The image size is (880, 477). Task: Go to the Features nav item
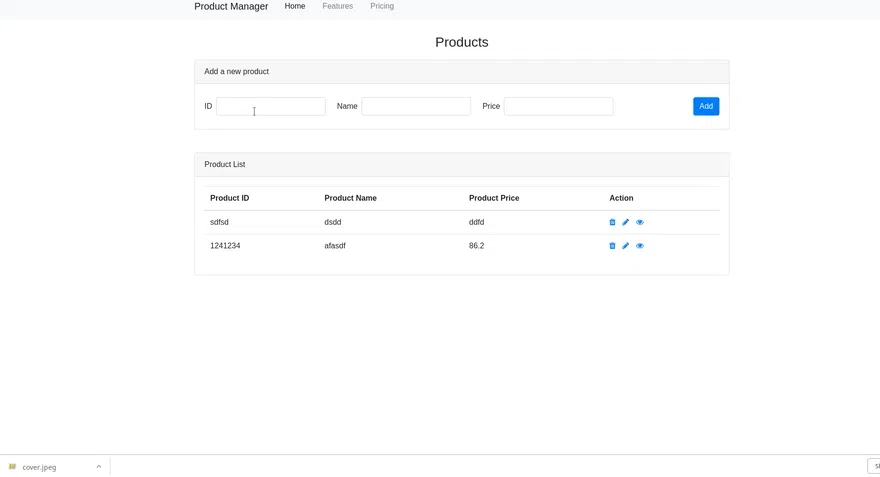pos(337,6)
